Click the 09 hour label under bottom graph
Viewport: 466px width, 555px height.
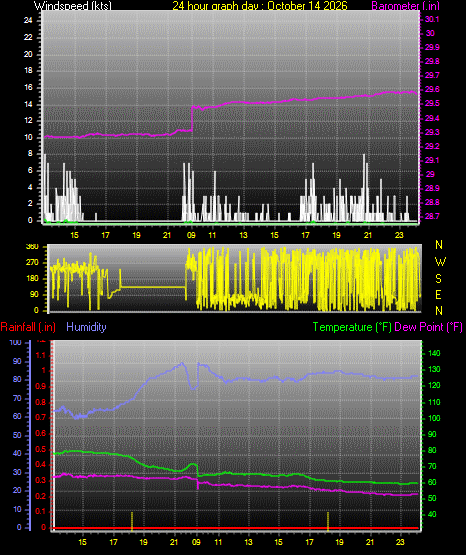[196, 542]
